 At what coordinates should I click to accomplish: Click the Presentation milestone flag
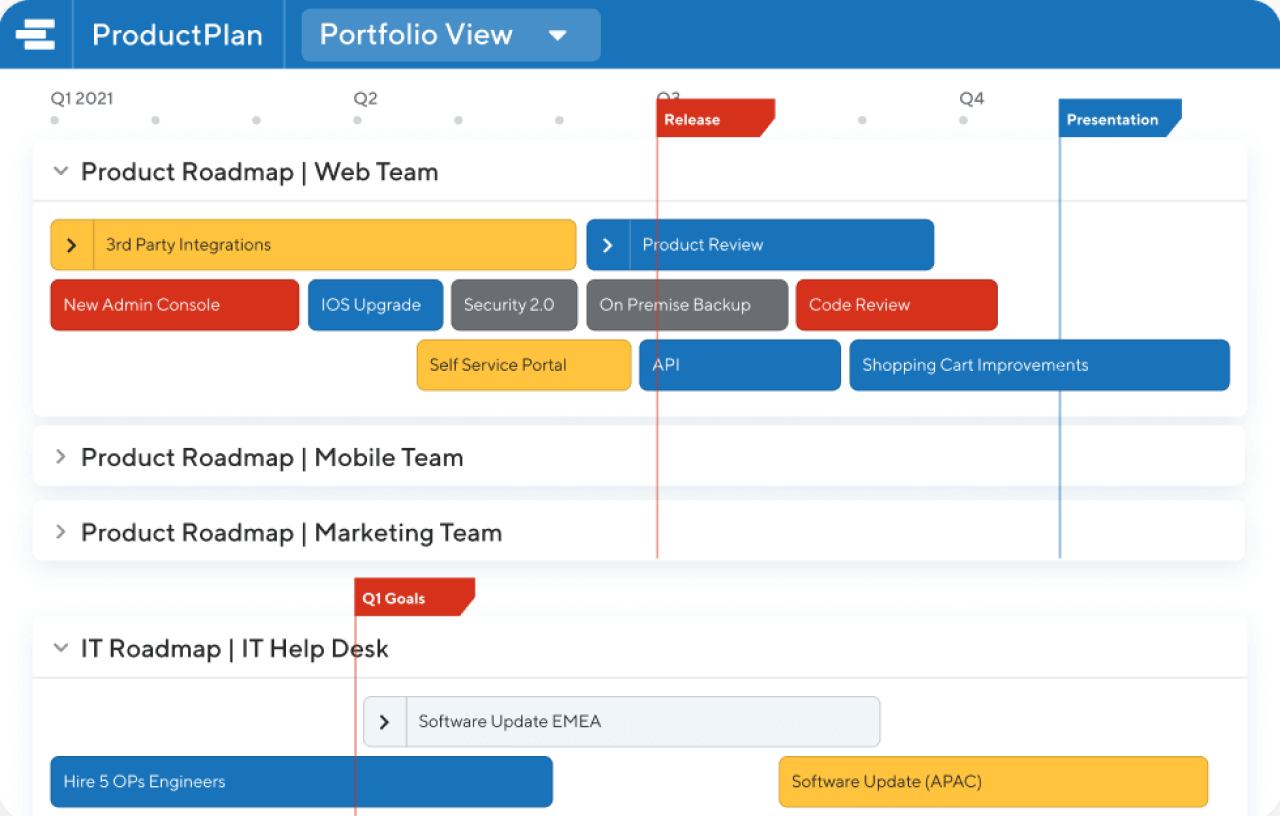1110,118
